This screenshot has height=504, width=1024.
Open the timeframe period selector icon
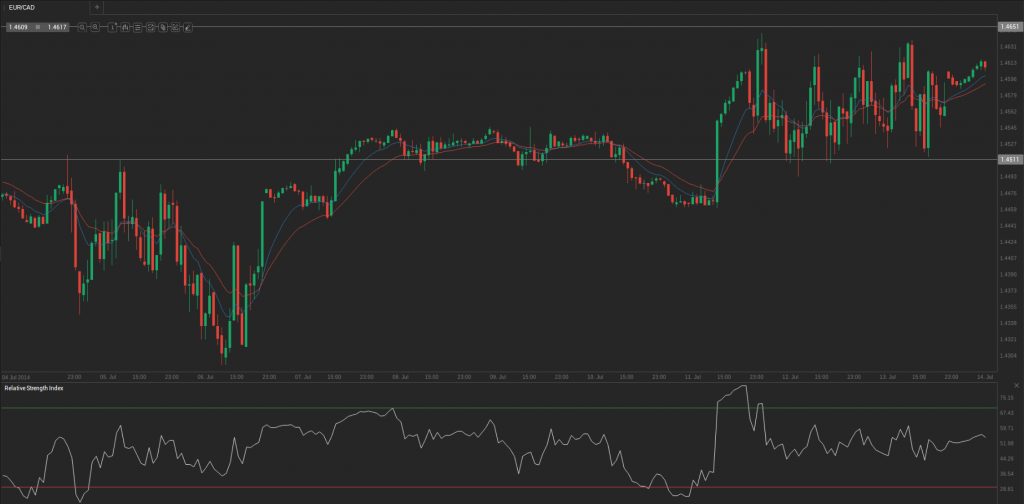pos(112,27)
